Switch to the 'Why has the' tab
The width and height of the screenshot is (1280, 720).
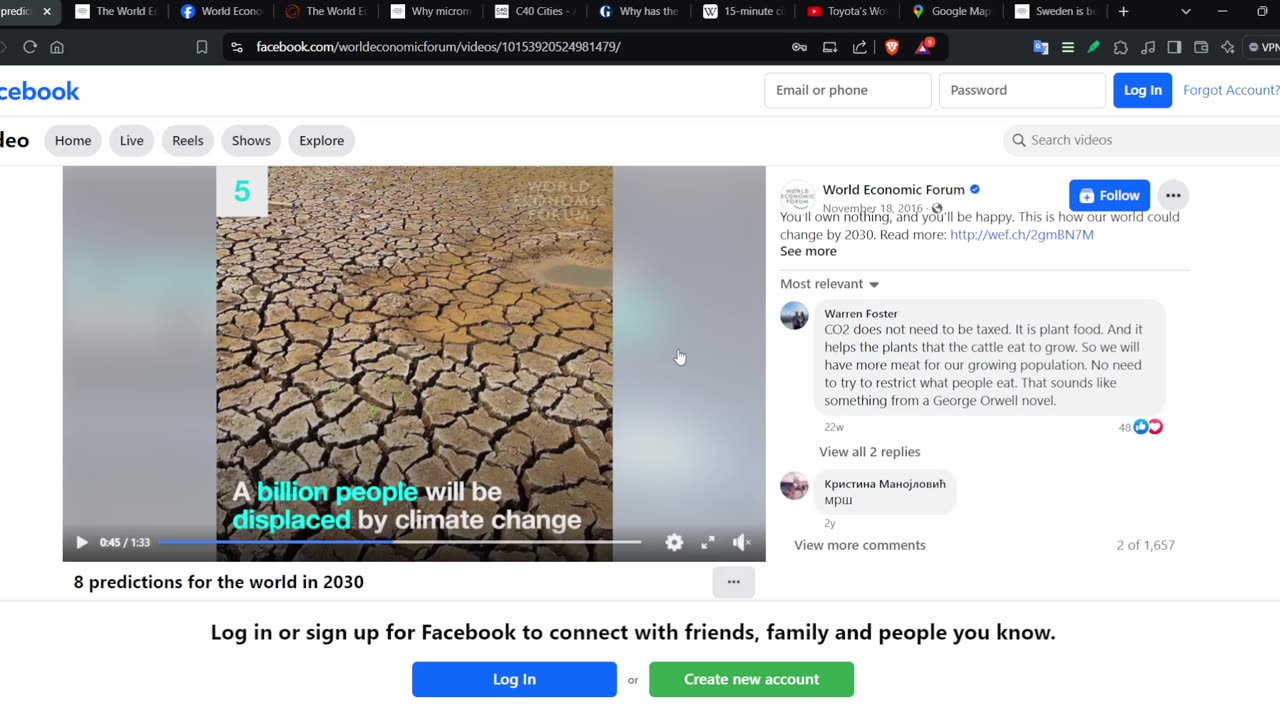point(641,12)
